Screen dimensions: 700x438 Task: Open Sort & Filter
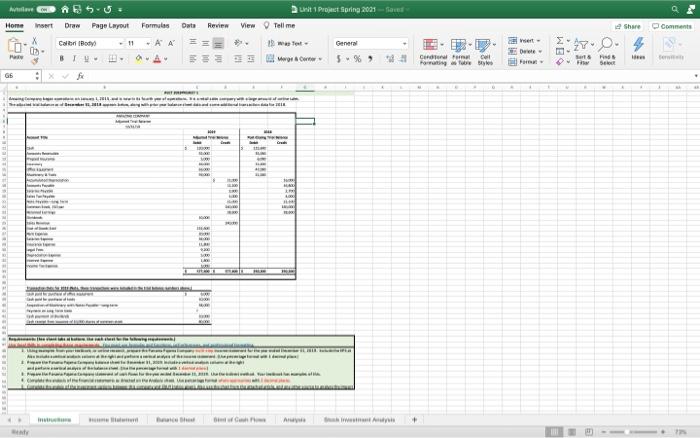pos(583,52)
